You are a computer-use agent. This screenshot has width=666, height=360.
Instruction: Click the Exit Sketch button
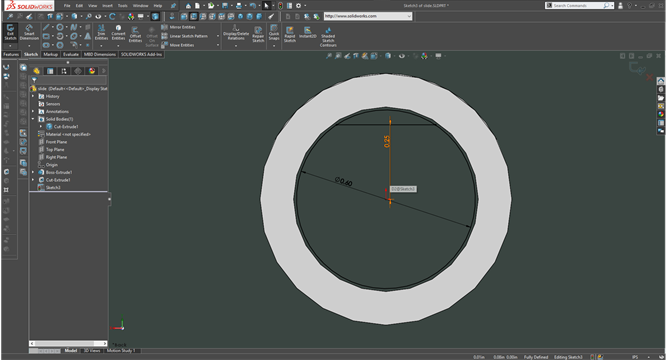[x=10, y=33]
